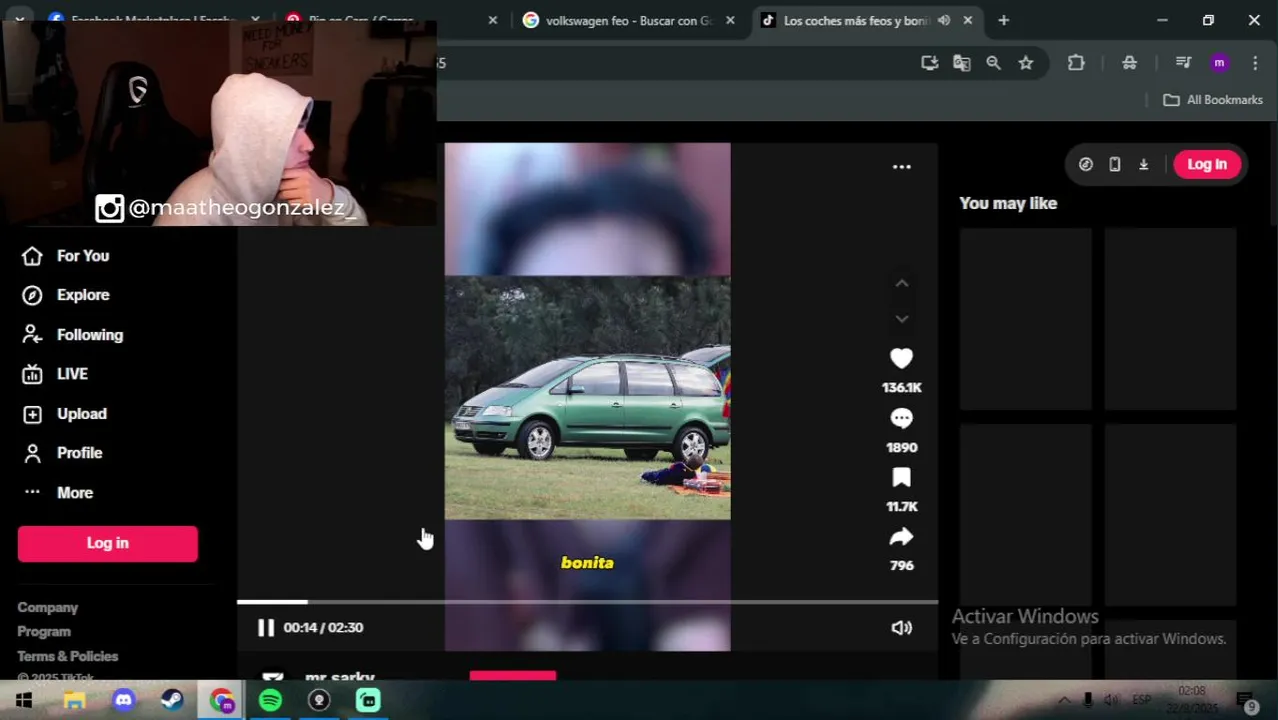Open the coin icon beside Log in
This screenshot has height=720, width=1278.
1086,164
